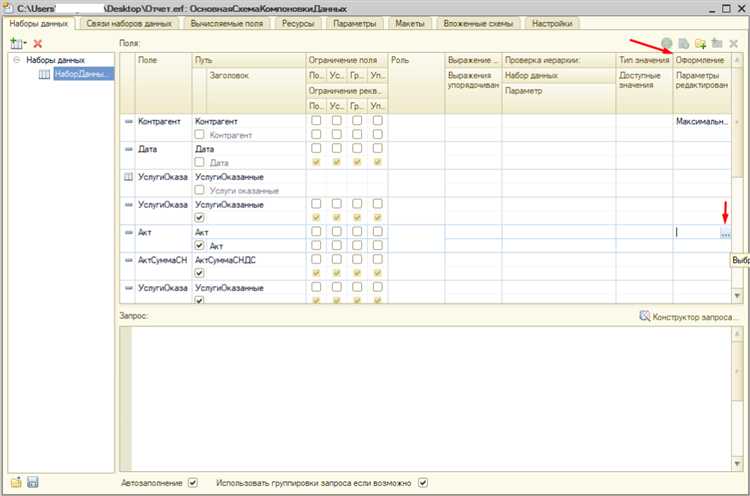Screen dimensions: 750x496
Task: Click the Оформление column header
Action: click(702, 60)
